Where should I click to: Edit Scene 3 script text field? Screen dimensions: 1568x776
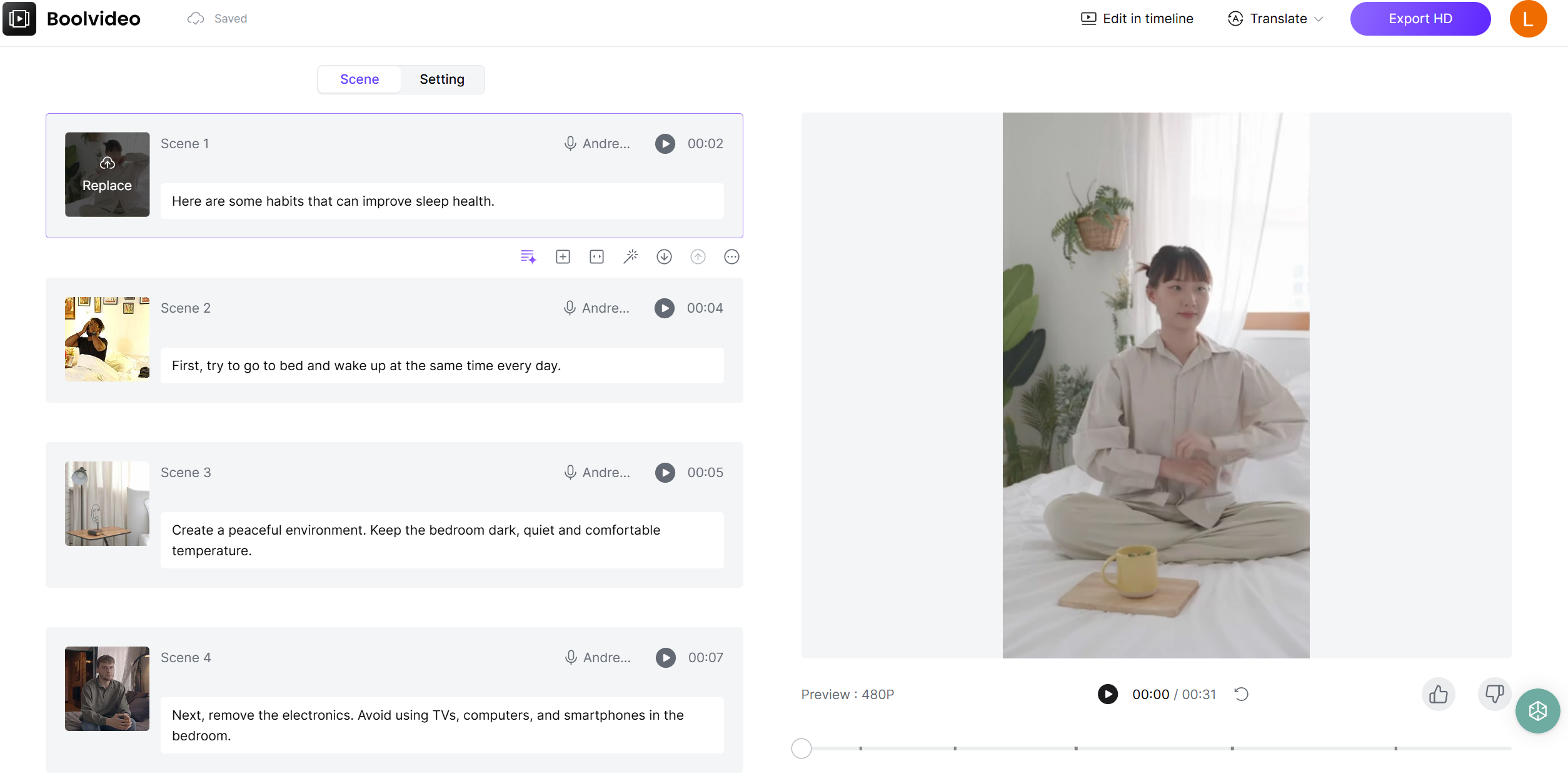coord(442,540)
